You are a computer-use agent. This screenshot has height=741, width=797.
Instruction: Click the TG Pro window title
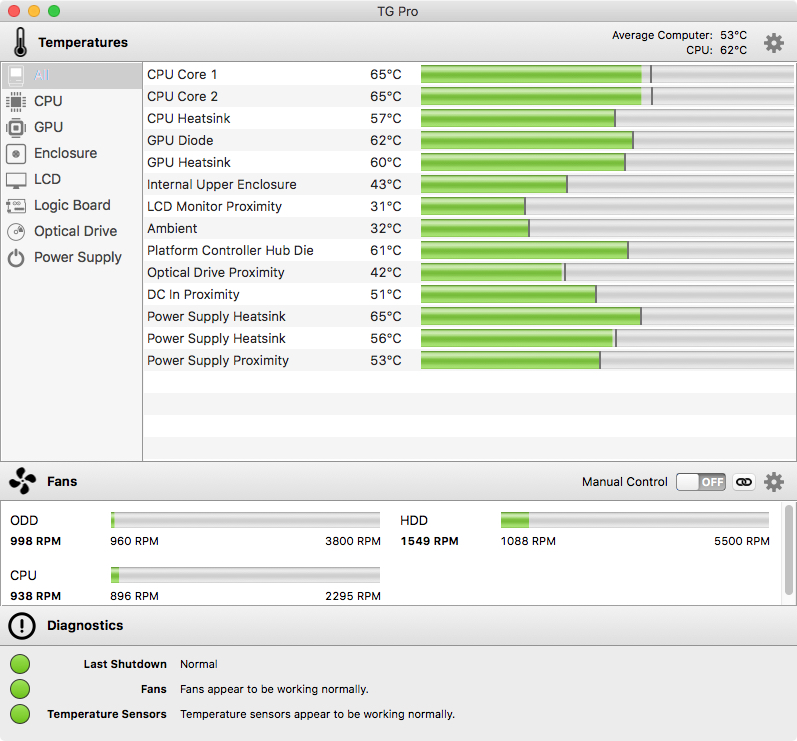click(397, 11)
